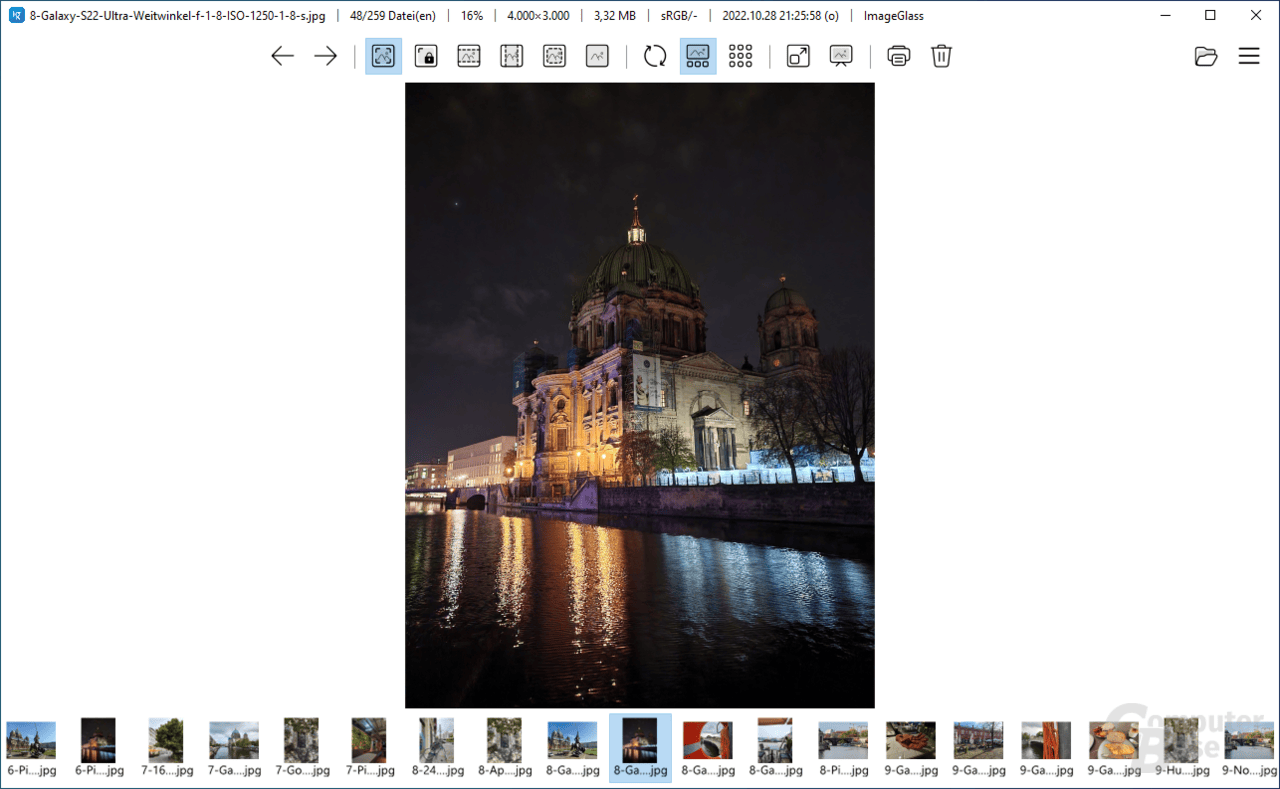1280x789 pixels.
Task: Open the Print dialog
Action: click(x=898, y=56)
